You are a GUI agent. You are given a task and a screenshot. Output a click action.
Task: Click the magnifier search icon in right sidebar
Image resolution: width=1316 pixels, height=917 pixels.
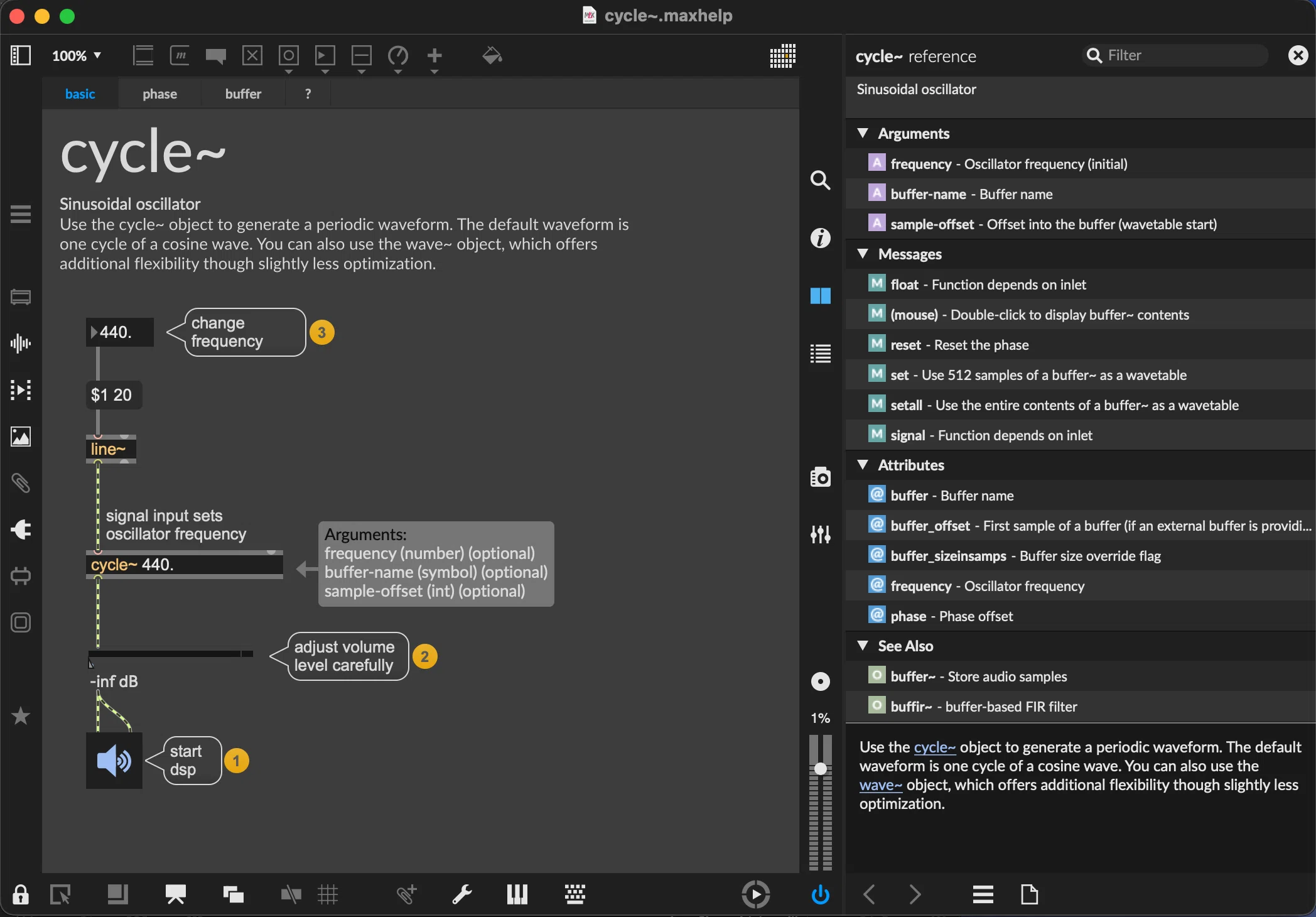coord(820,180)
